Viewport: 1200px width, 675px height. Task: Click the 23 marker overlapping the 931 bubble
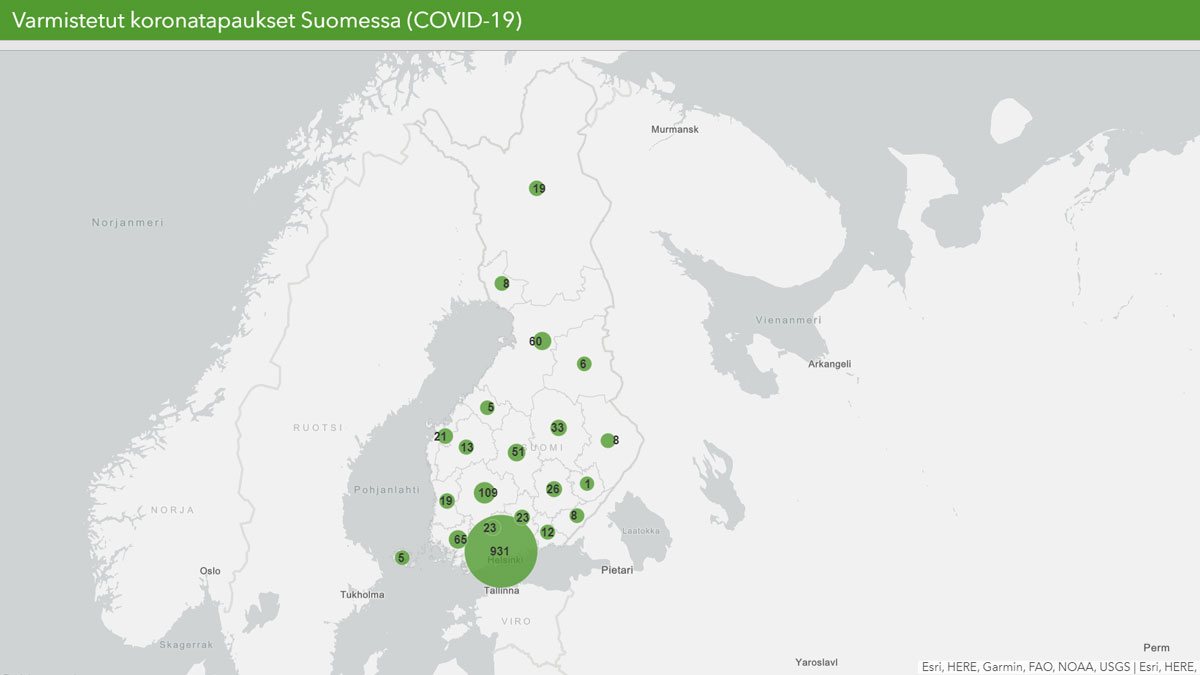[490, 528]
